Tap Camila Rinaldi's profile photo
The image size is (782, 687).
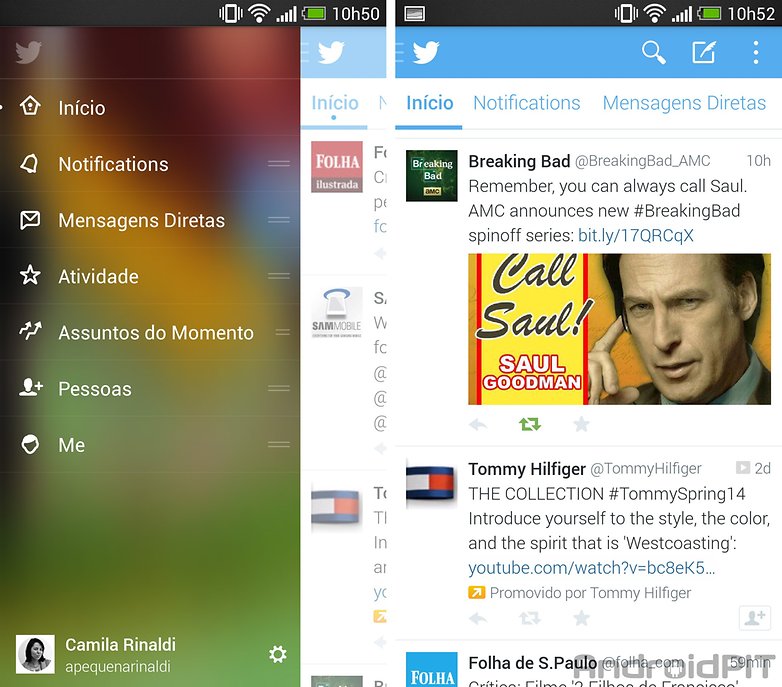coord(35,654)
